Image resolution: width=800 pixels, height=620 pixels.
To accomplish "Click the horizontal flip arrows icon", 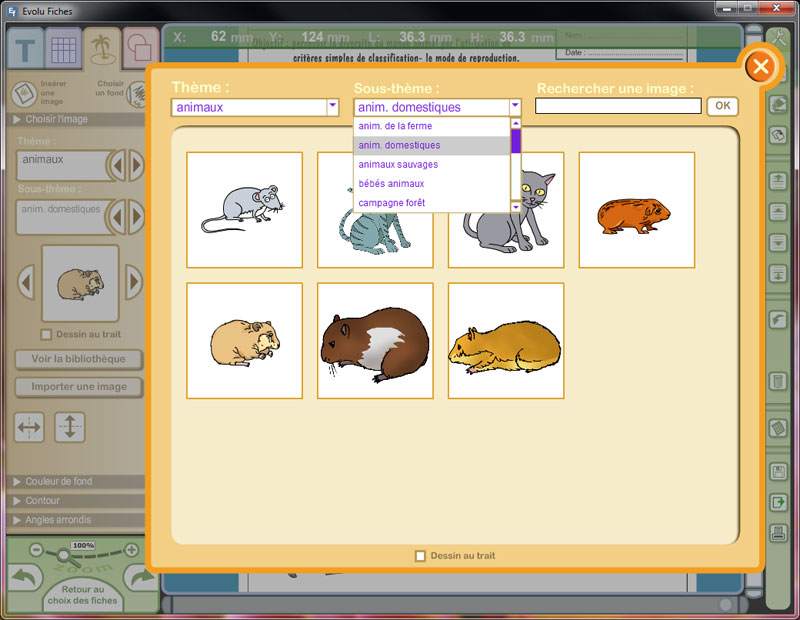I will point(30,427).
